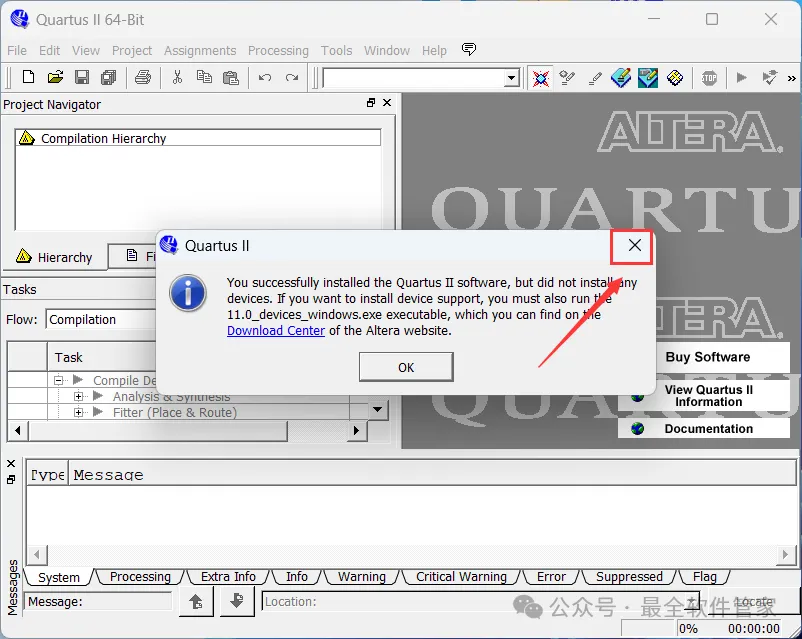The width and height of the screenshot is (802, 639).
Task: Expand the Fitter (Place & Route) task
Action: tap(78, 412)
